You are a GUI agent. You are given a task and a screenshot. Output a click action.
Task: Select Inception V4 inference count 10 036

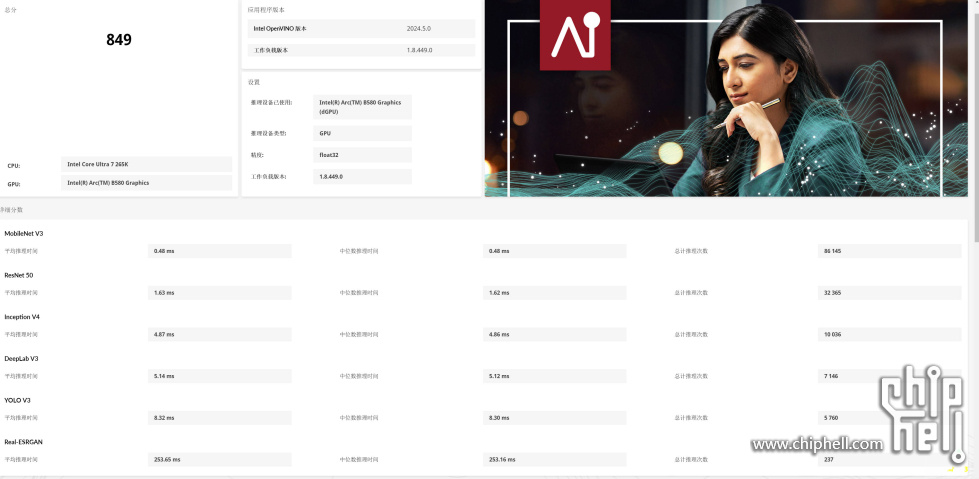pos(890,335)
